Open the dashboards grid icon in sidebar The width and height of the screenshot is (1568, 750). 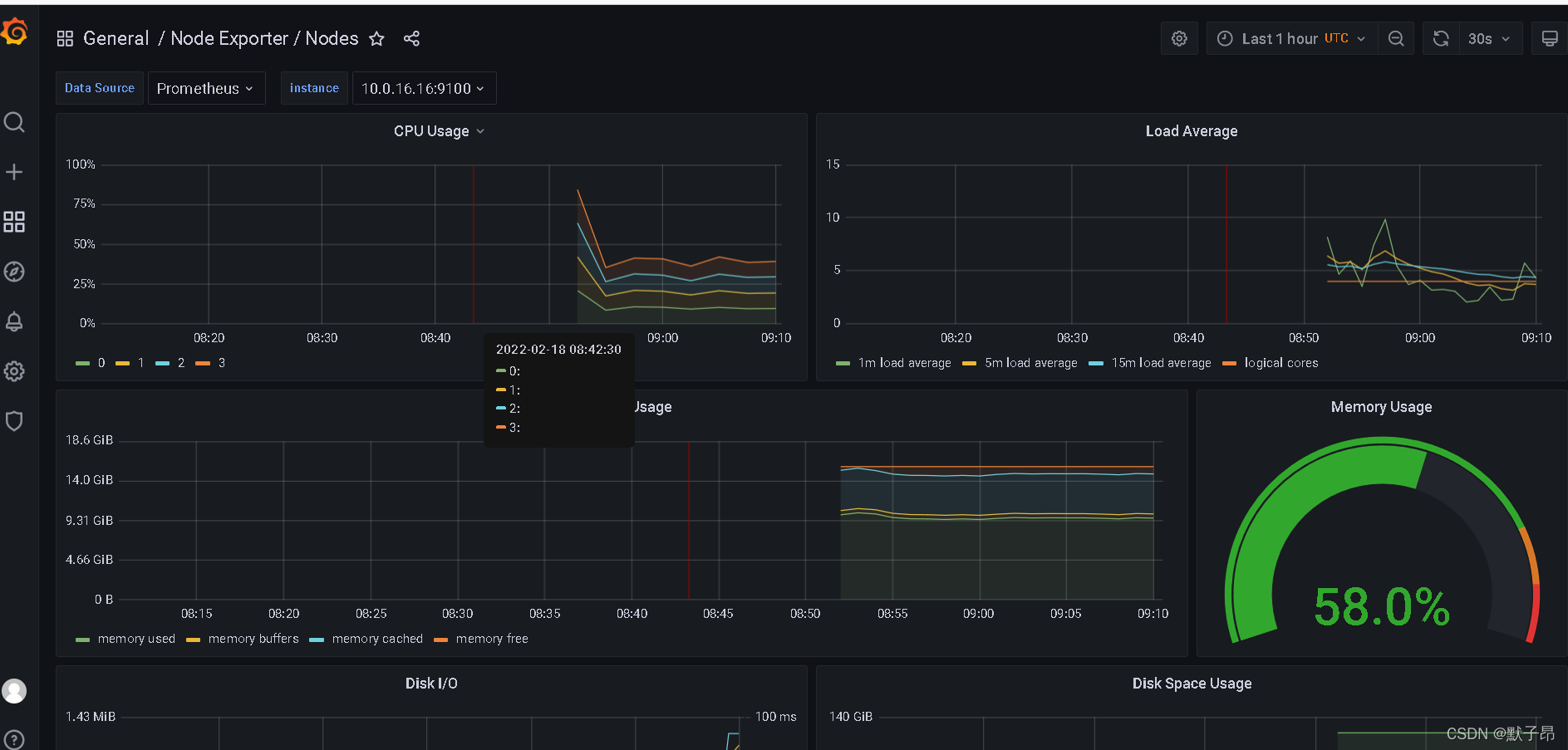14,222
